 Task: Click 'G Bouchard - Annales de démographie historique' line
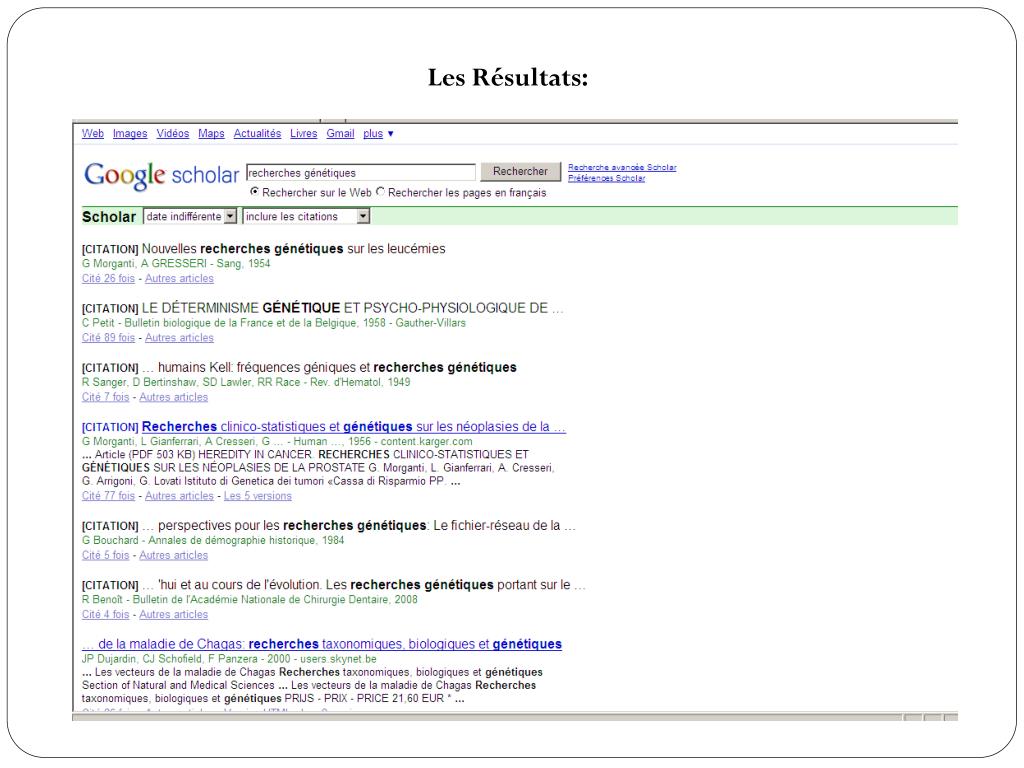coord(213,540)
